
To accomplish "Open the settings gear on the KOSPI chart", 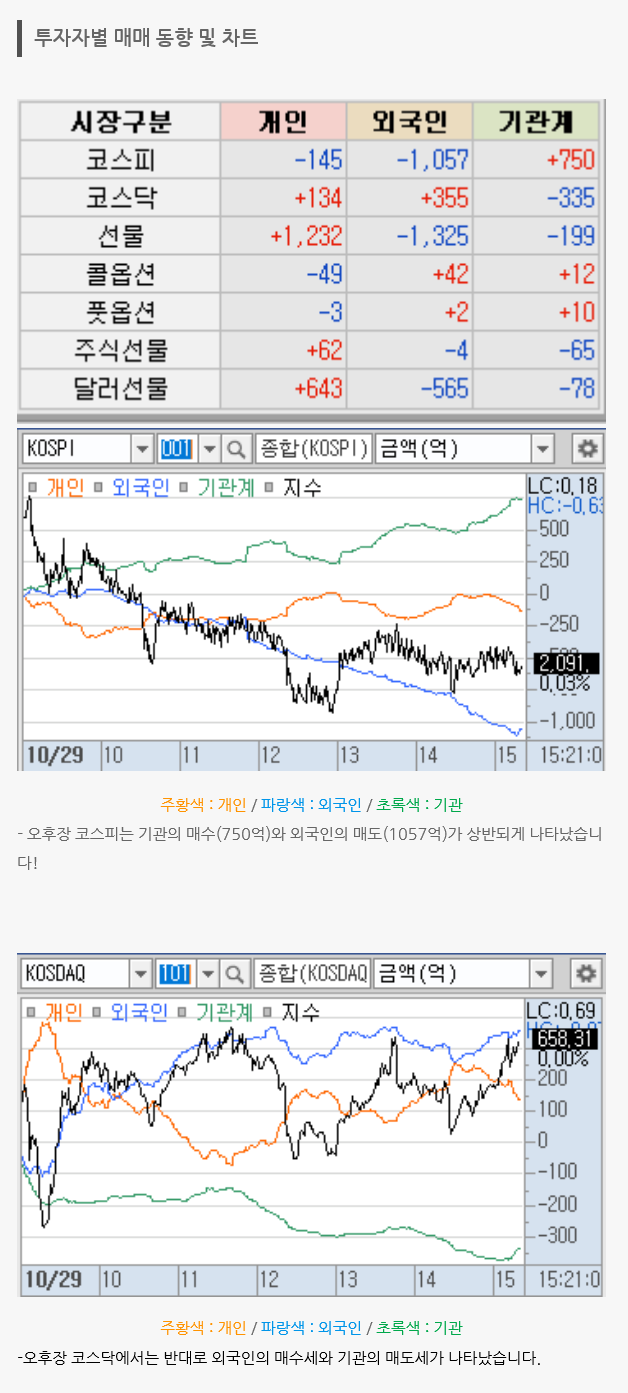I will tap(587, 448).
